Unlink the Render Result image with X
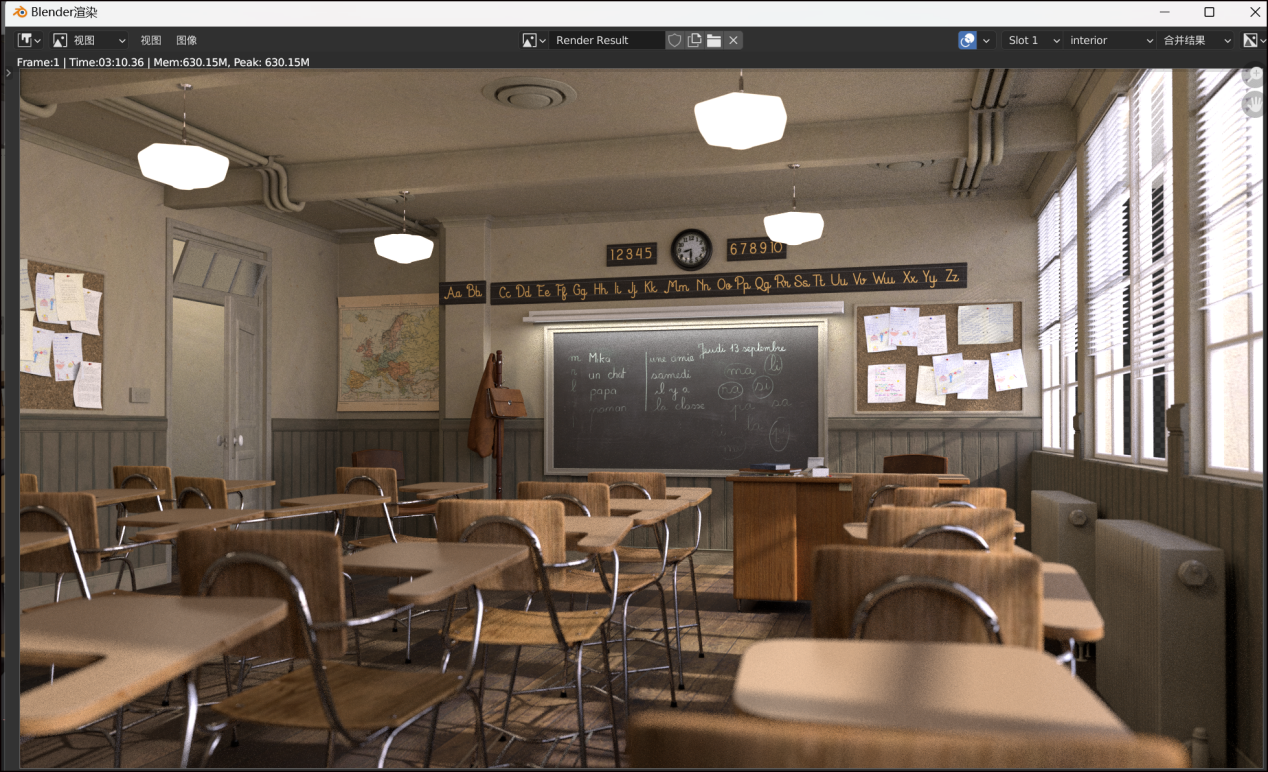The width and height of the screenshot is (1268, 772). pyautogui.click(x=733, y=40)
